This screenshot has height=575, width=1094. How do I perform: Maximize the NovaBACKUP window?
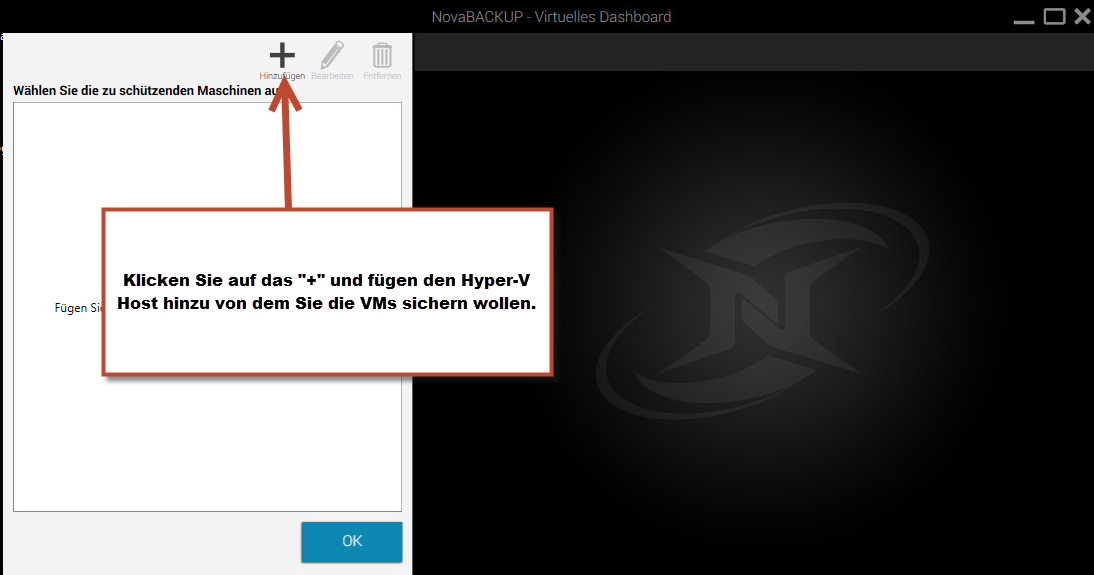1054,16
